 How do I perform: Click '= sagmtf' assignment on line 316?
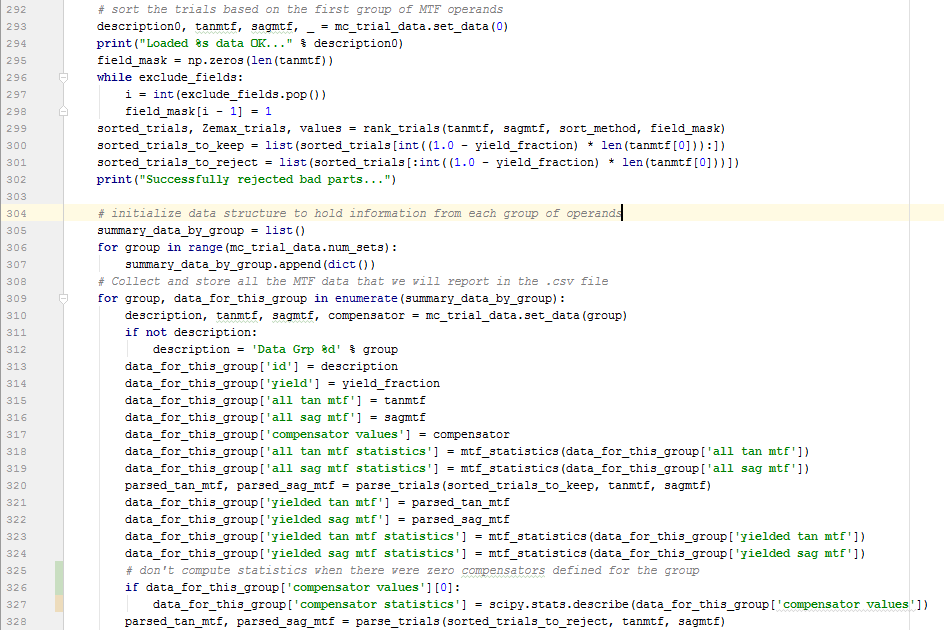click(398, 417)
